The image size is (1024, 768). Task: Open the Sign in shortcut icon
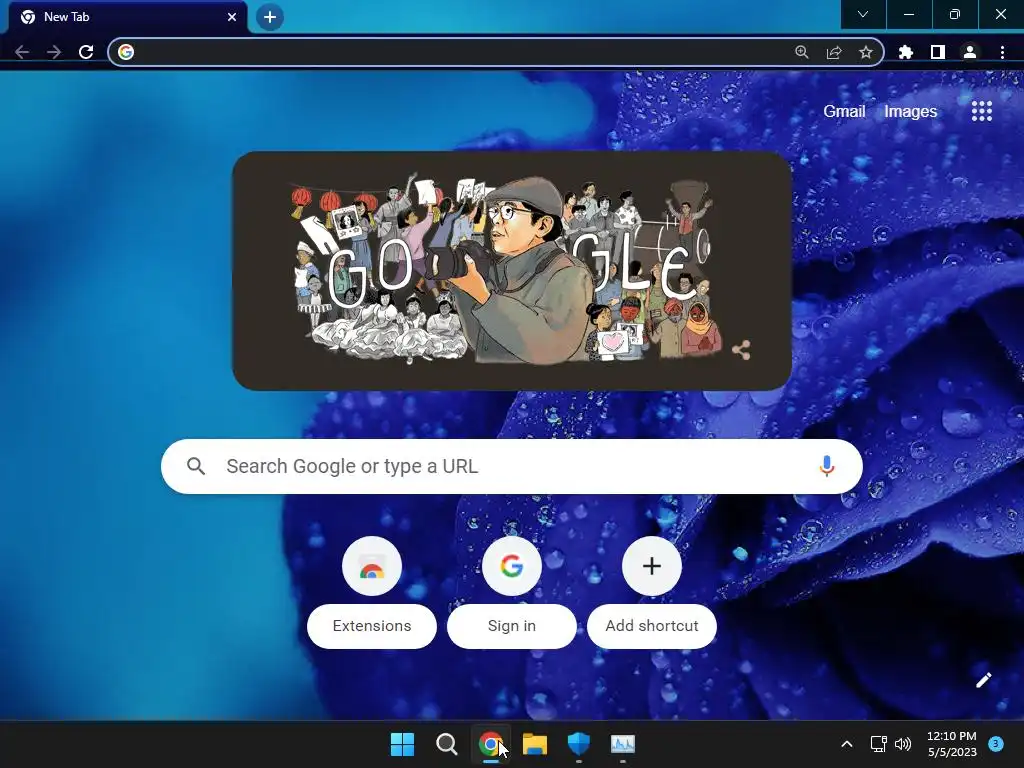pyautogui.click(x=512, y=566)
